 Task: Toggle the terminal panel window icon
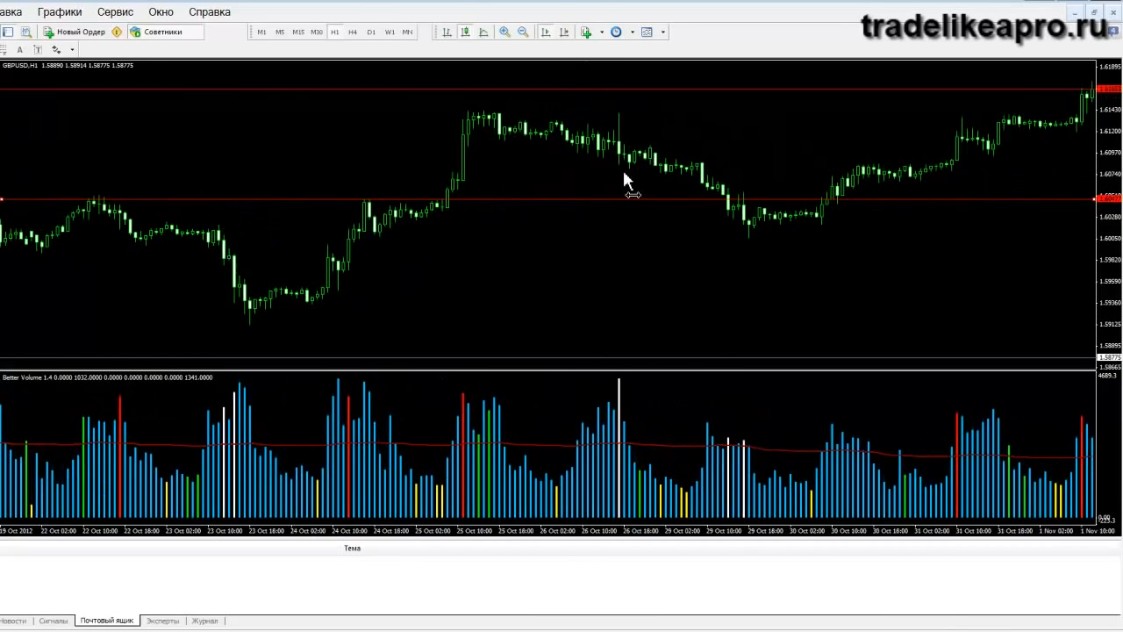[x=8, y=32]
